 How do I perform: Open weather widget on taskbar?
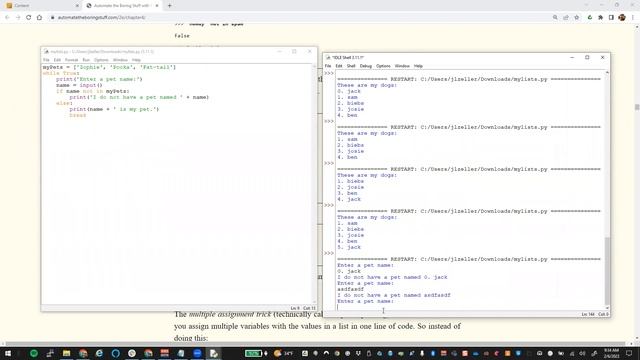click(284, 353)
